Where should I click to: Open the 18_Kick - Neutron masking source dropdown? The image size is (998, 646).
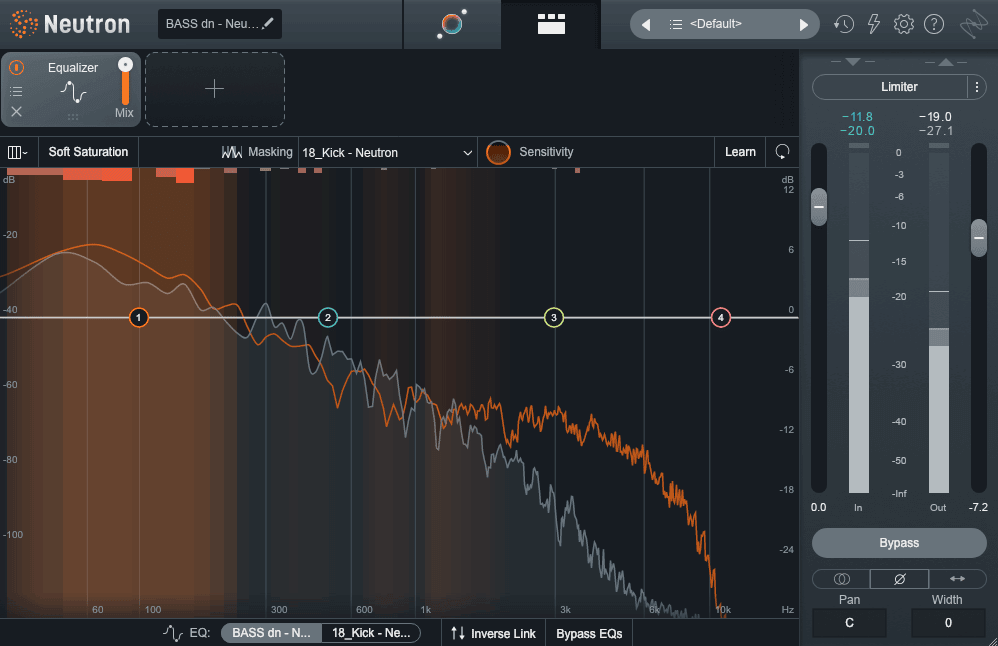coord(387,153)
